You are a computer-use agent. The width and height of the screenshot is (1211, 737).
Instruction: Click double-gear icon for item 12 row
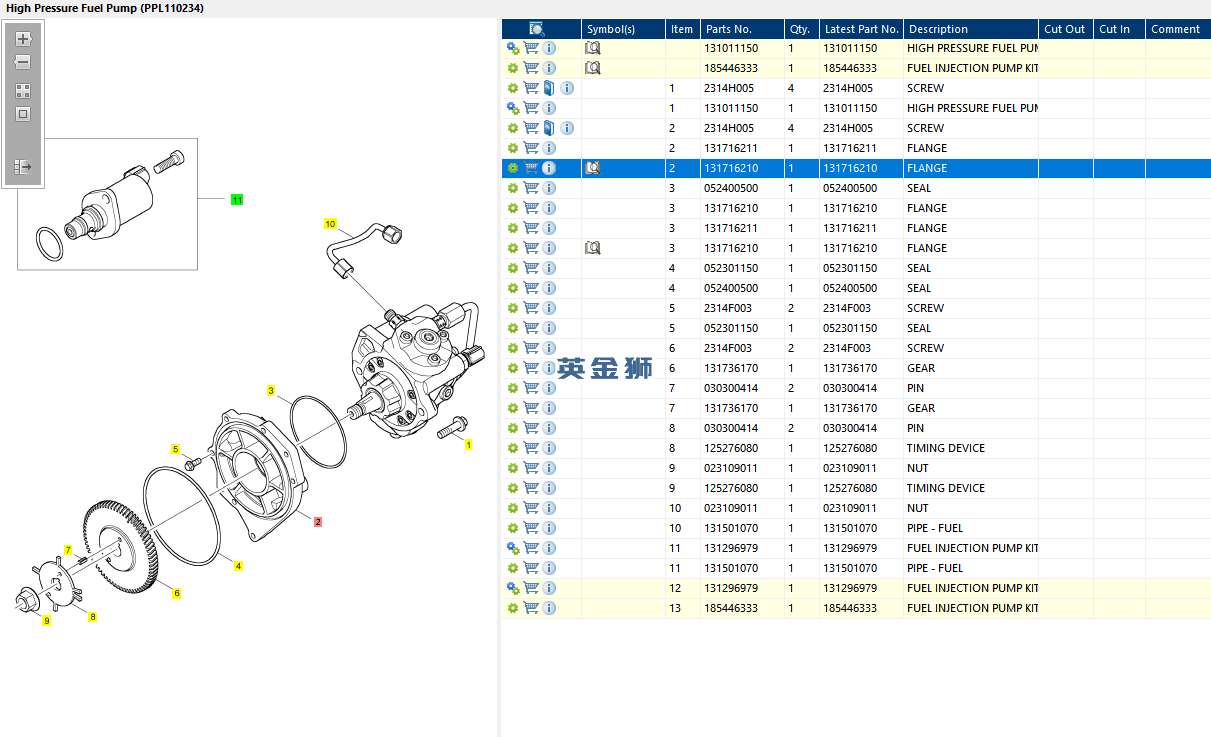[x=513, y=588]
